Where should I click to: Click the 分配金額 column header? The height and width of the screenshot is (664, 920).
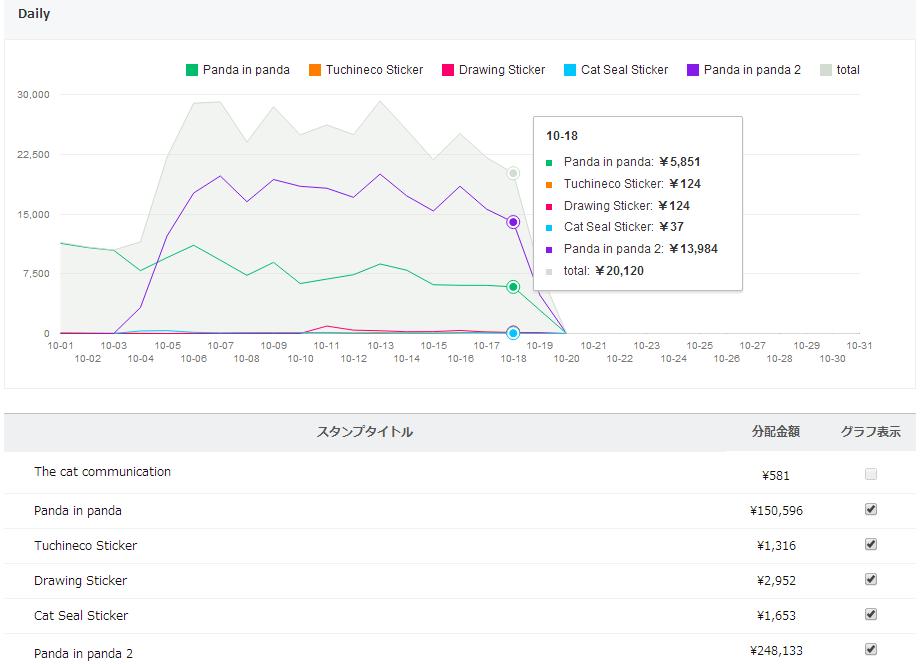click(776, 432)
